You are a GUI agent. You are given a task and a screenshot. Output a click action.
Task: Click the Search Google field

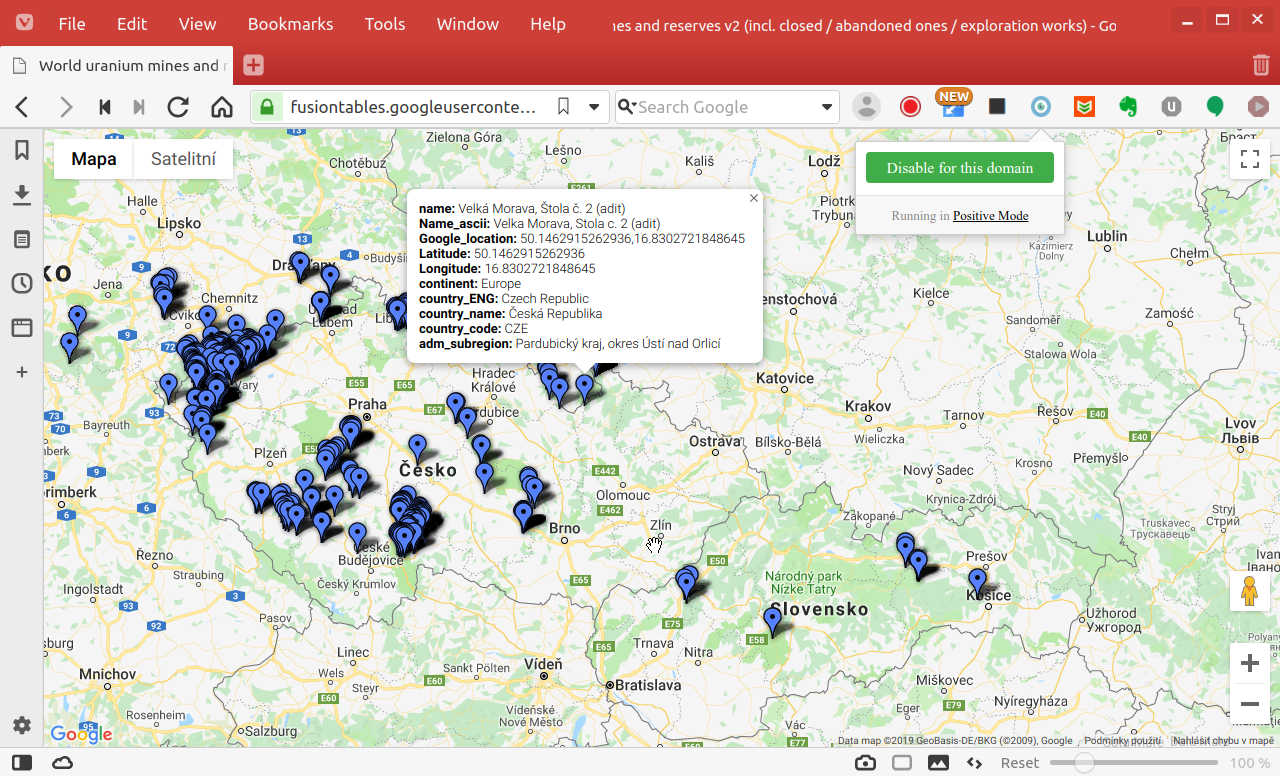(725, 107)
